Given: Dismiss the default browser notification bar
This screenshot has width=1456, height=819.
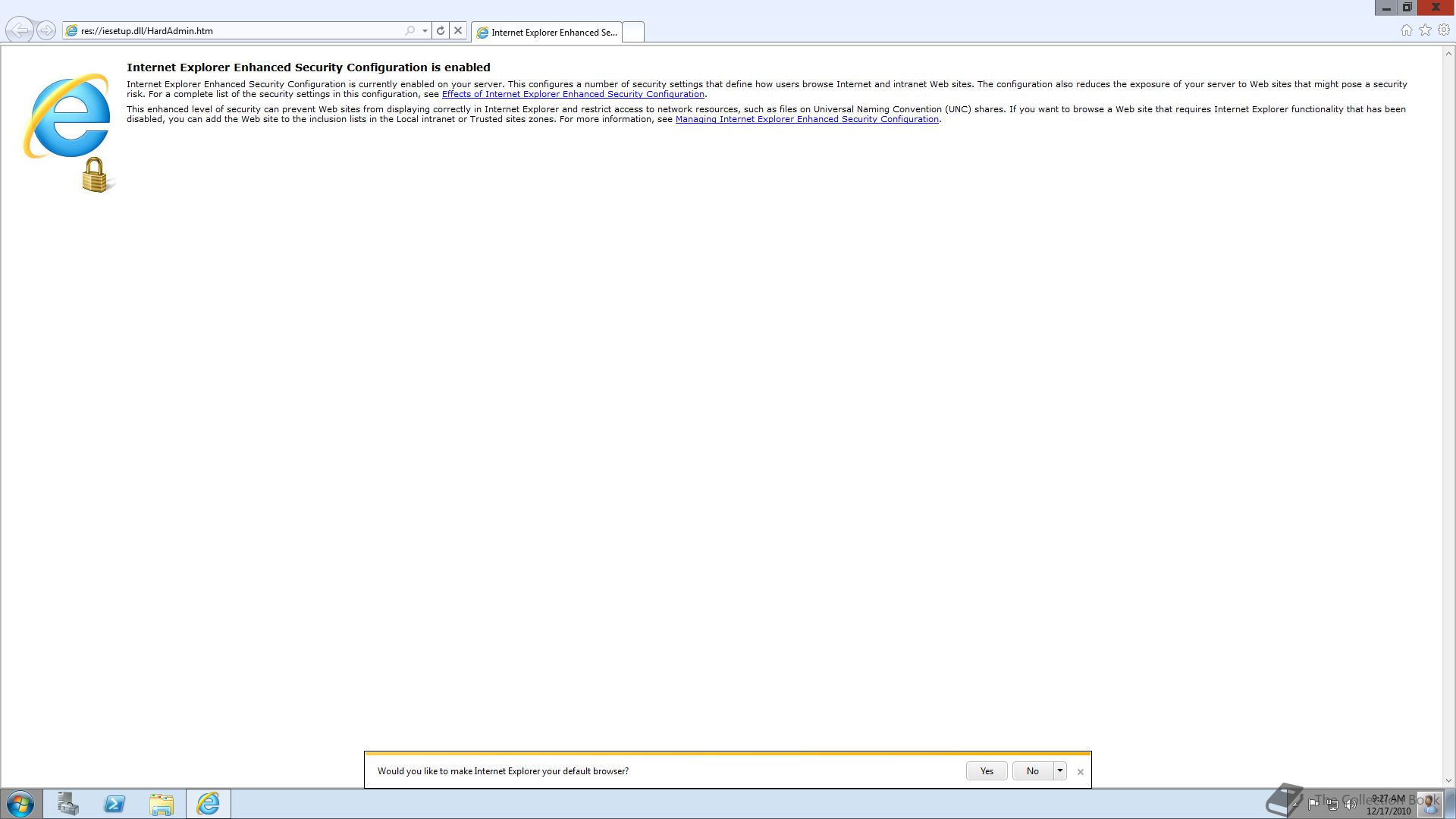Looking at the screenshot, I should pyautogui.click(x=1081, y=772).
